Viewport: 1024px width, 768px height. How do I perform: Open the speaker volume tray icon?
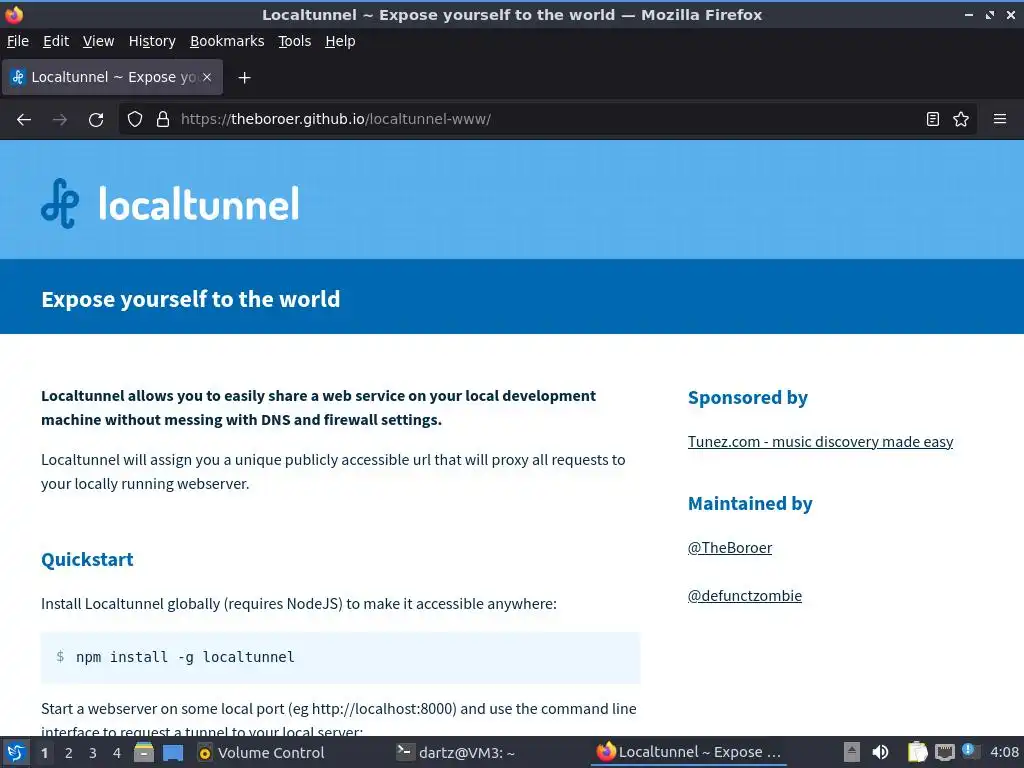point(880,752)
